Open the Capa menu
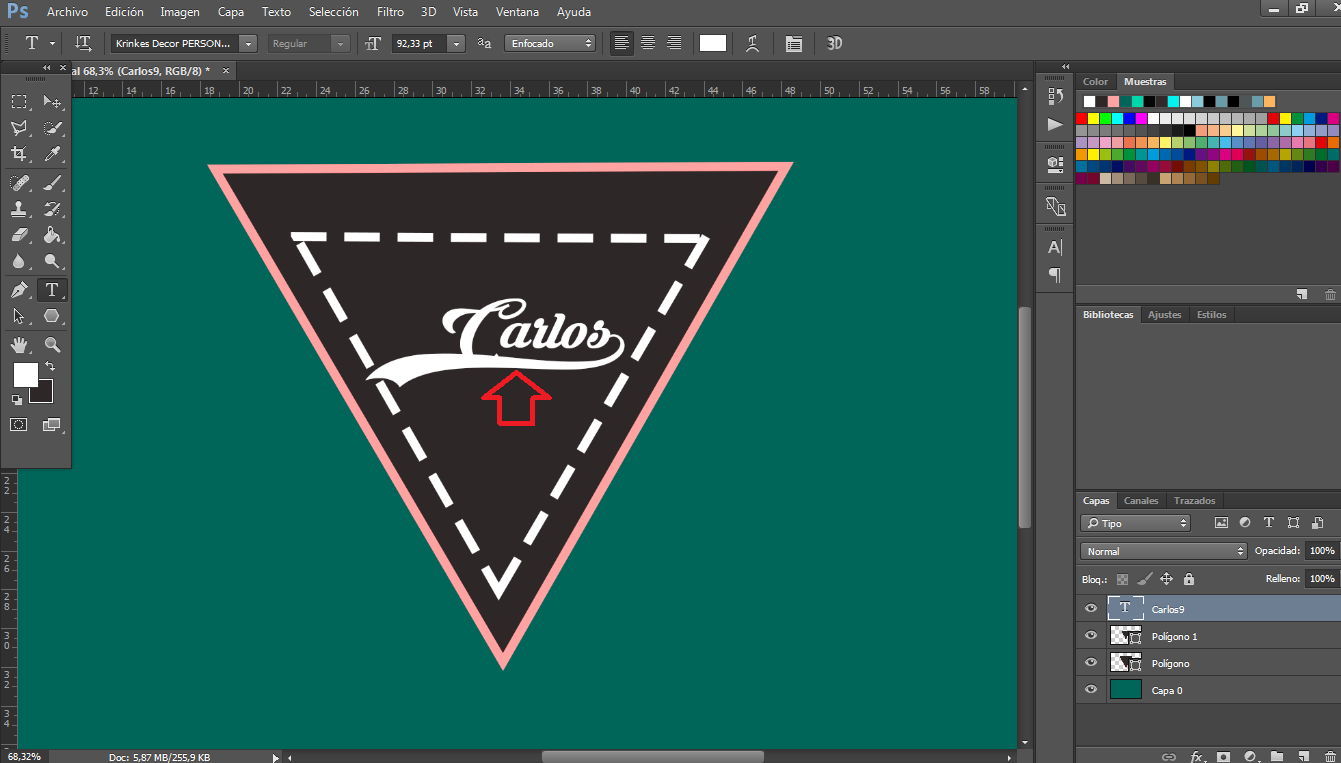This screenshot has width=1341, height=763. point(231,12)
